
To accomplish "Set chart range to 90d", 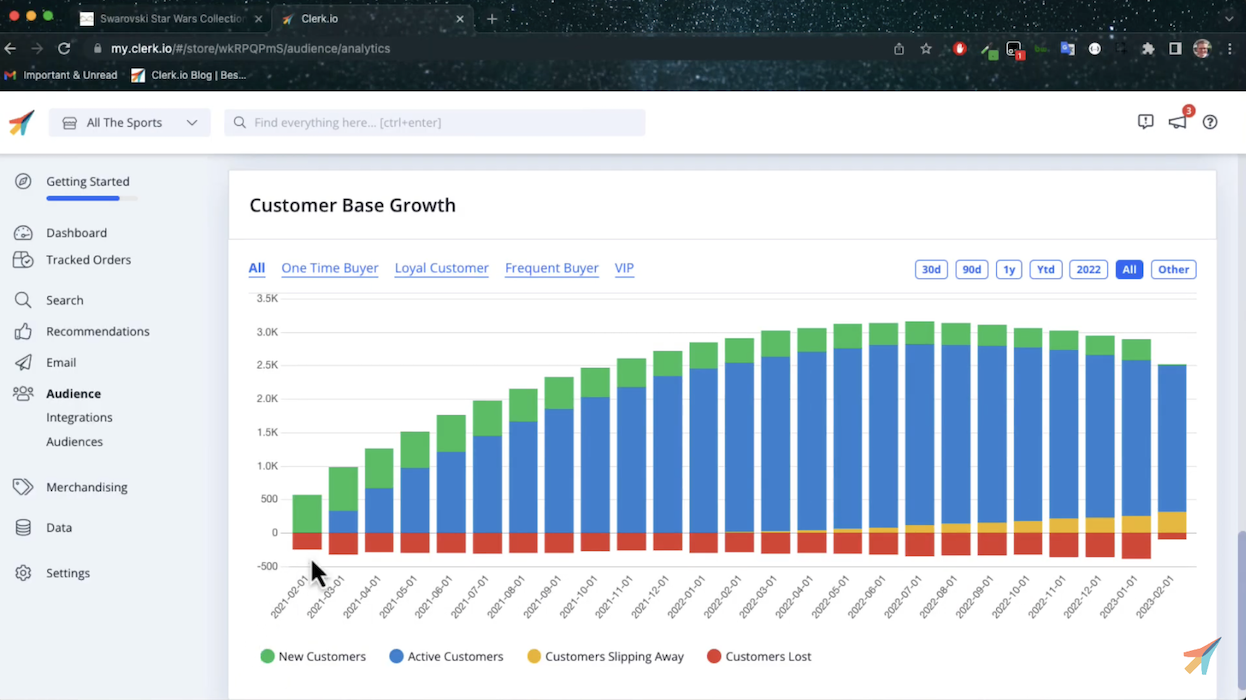I will tap(972, 269).
